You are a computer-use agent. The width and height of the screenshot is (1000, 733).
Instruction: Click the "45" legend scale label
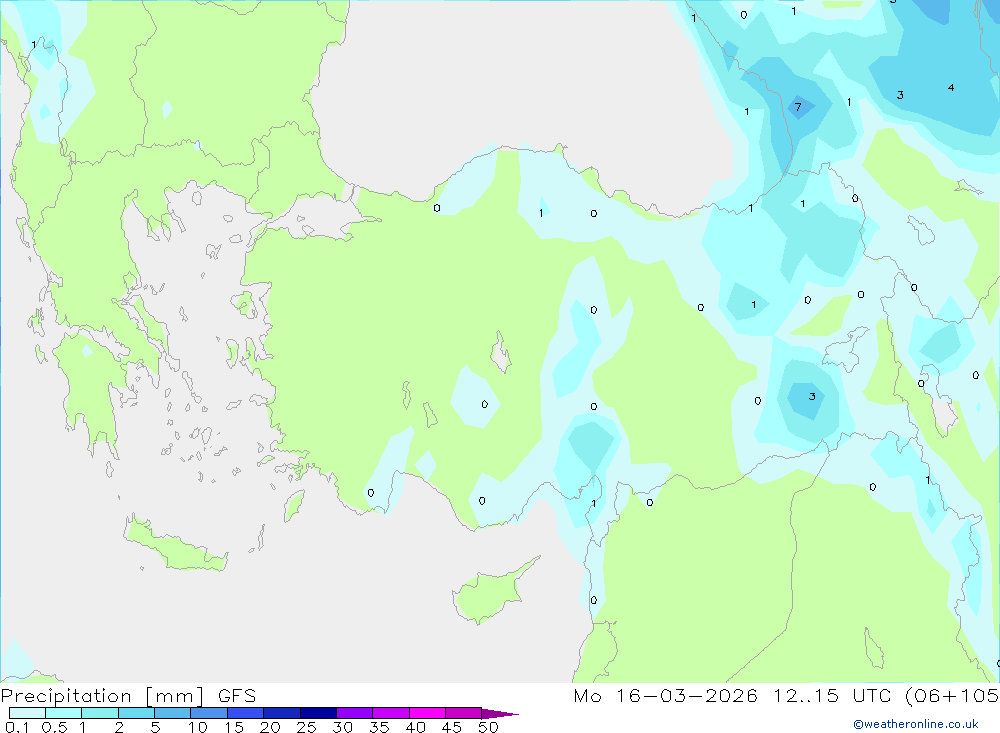tap(452, 727)
